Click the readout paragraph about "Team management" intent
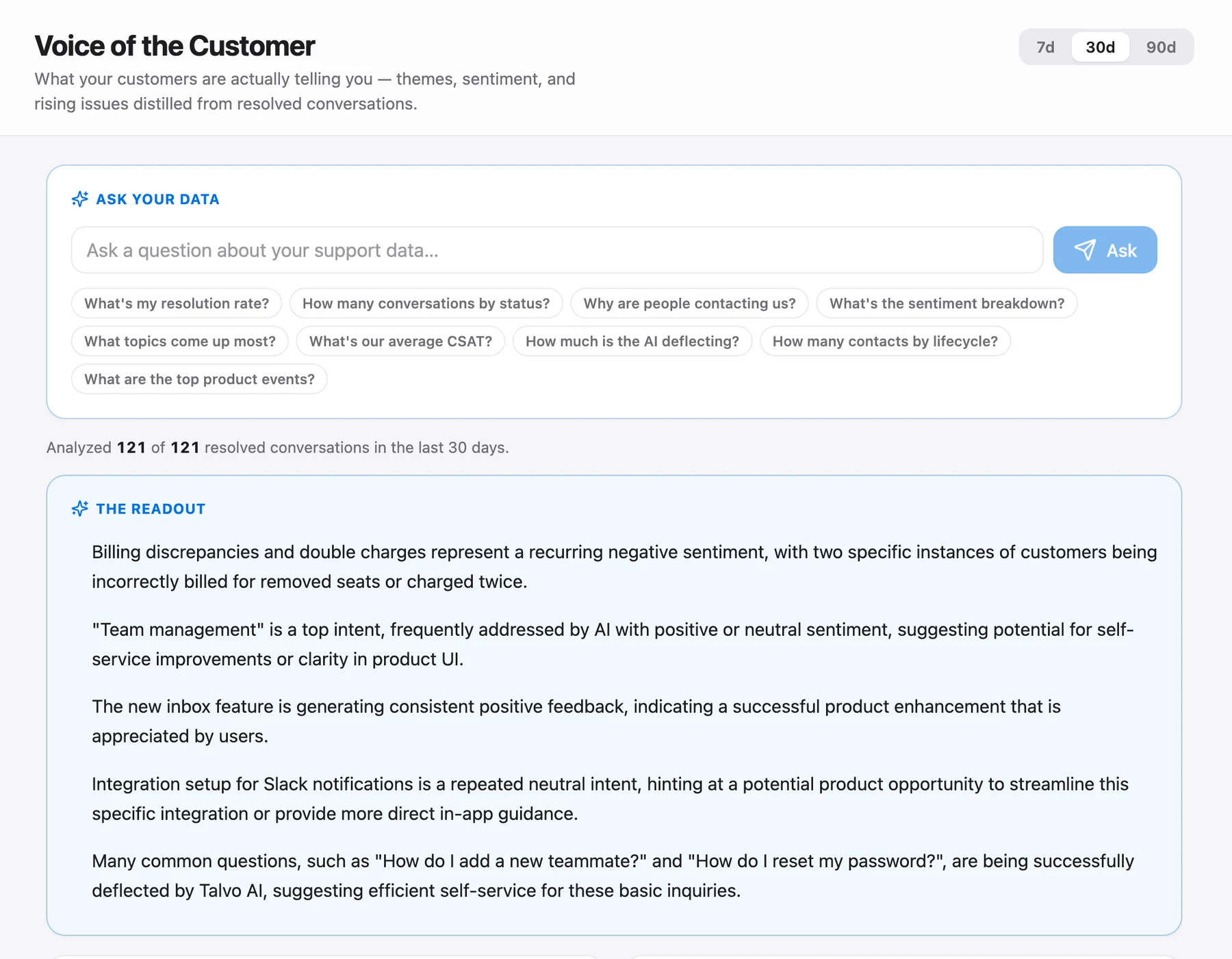Screen dimensions: 1232x959 pos(613,644)
